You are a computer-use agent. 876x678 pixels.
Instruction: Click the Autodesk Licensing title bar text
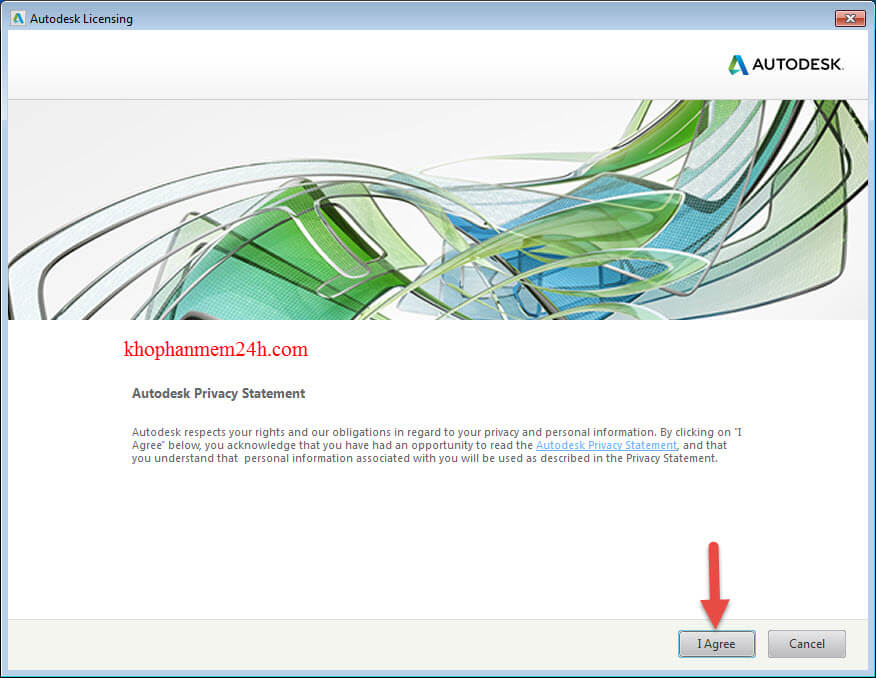(x=81, y=19)
